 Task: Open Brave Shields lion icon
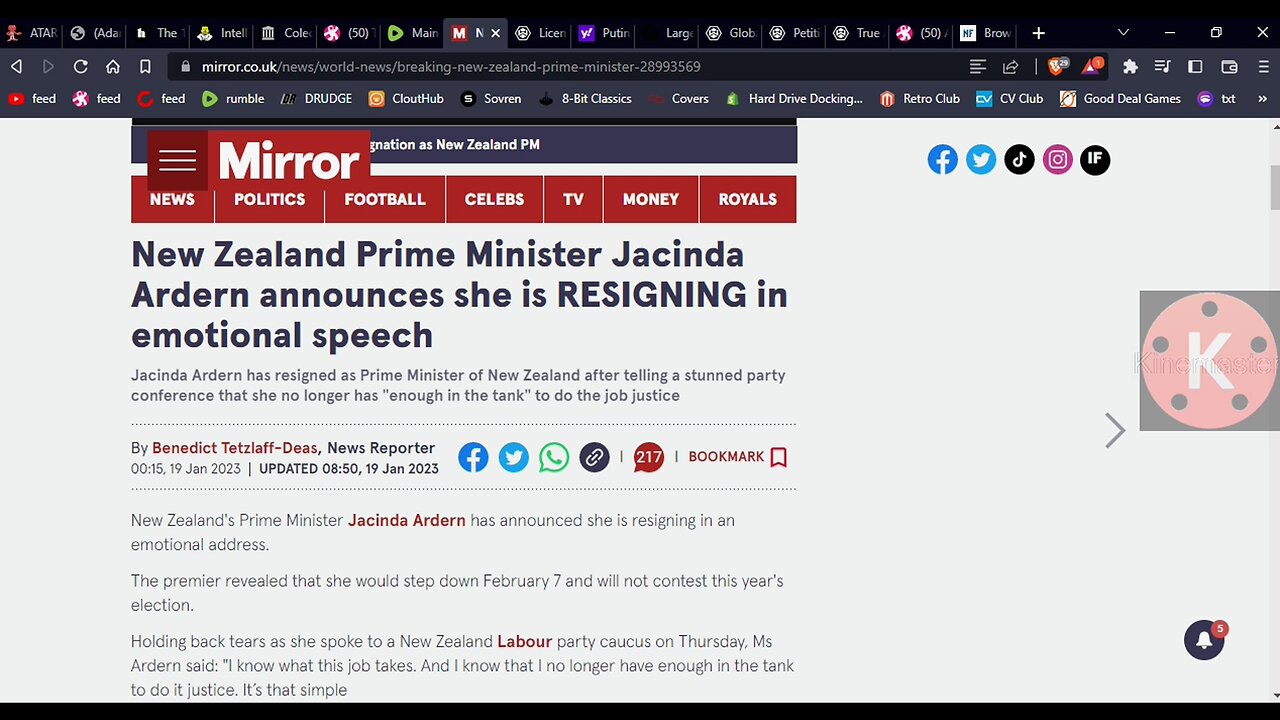click(x=1057, y=67)
